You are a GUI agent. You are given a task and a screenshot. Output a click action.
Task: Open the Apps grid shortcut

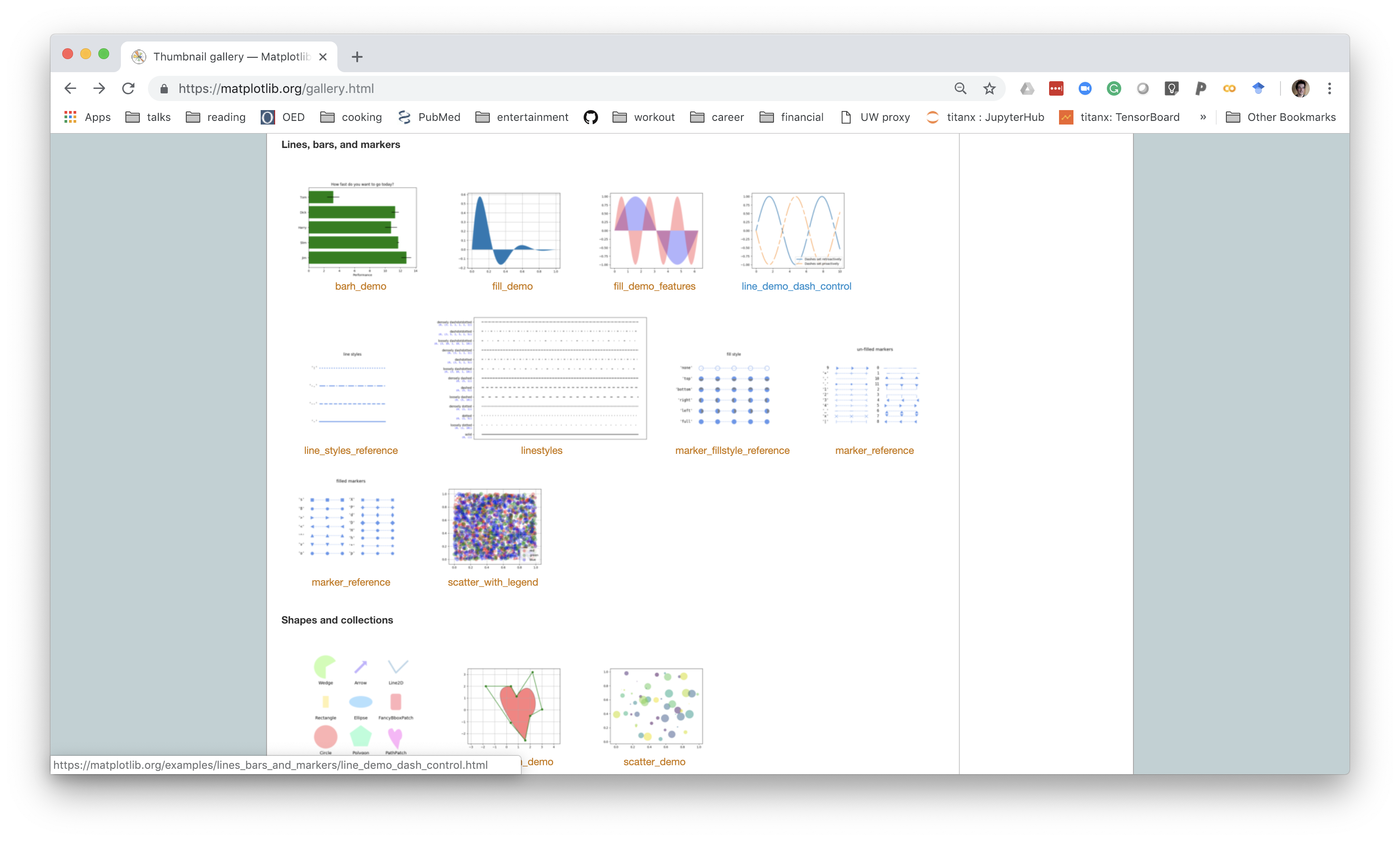point(87,117)
